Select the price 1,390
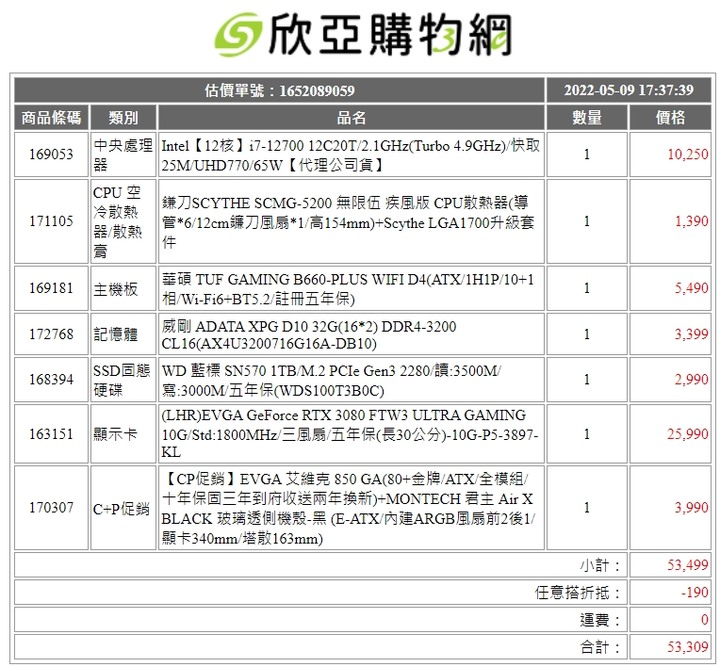This screenshot has width=720, height=667. tap(691, 221)
